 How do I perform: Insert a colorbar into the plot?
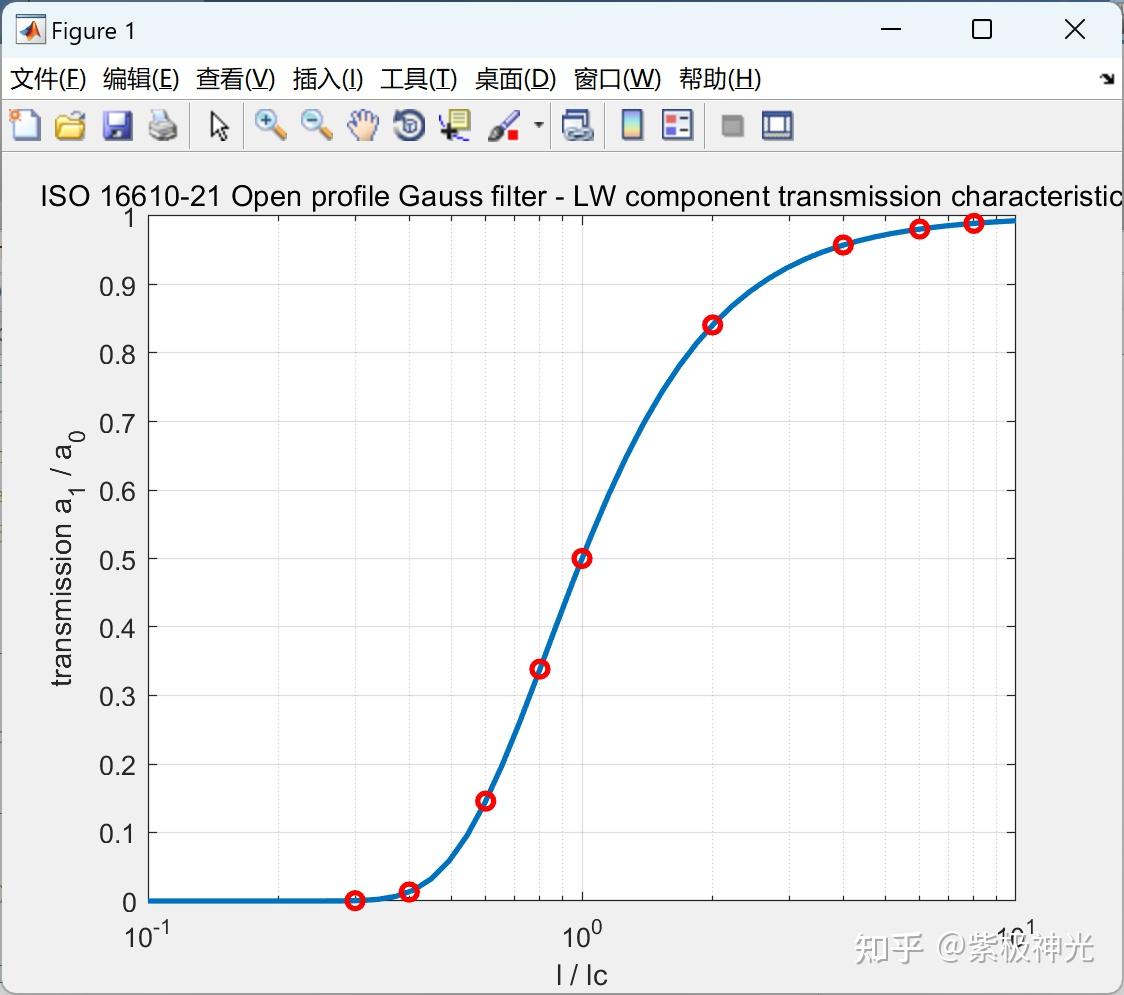point(632,125)
